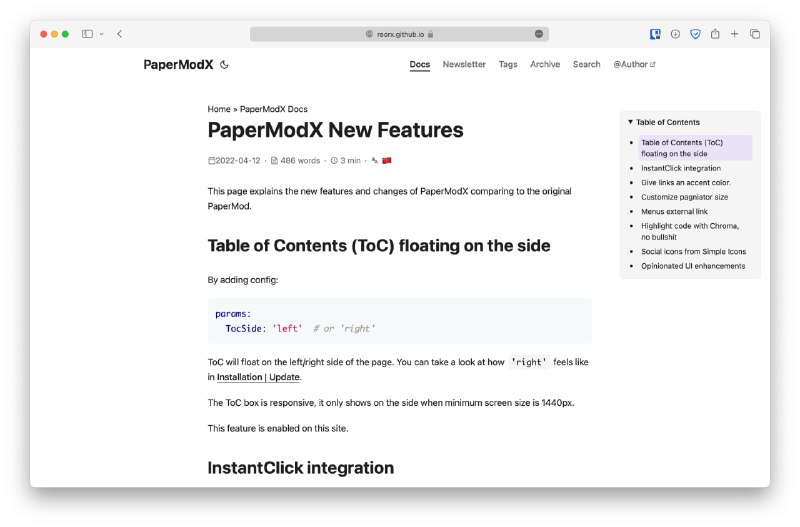Open the Share menu icon
The height and width of the screenshot is (527, 800).
pyautogui.click(x=715, y=34)
